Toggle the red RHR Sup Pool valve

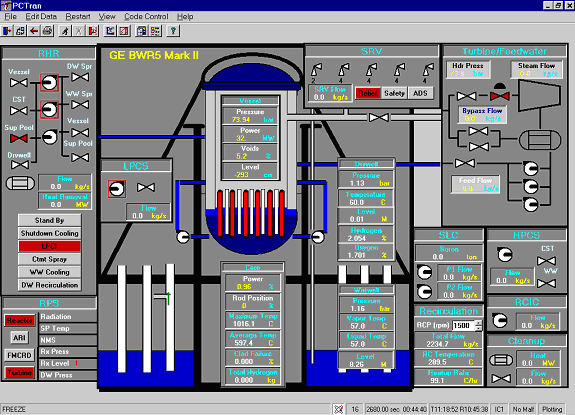click(x=19, y=138)
